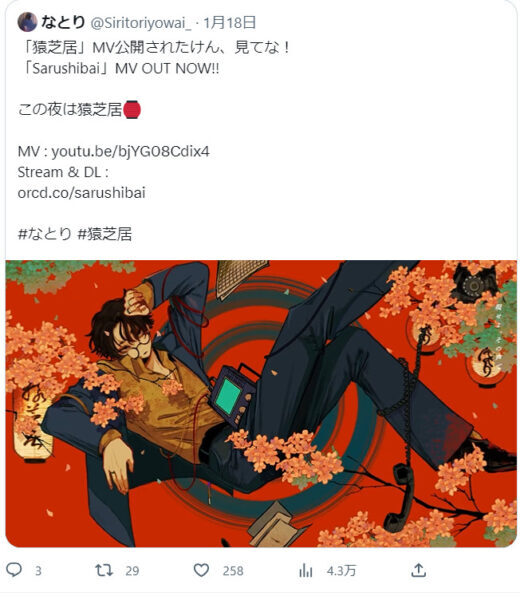
Task: Click the retweet arrows icon
Action: pos(104,570)
